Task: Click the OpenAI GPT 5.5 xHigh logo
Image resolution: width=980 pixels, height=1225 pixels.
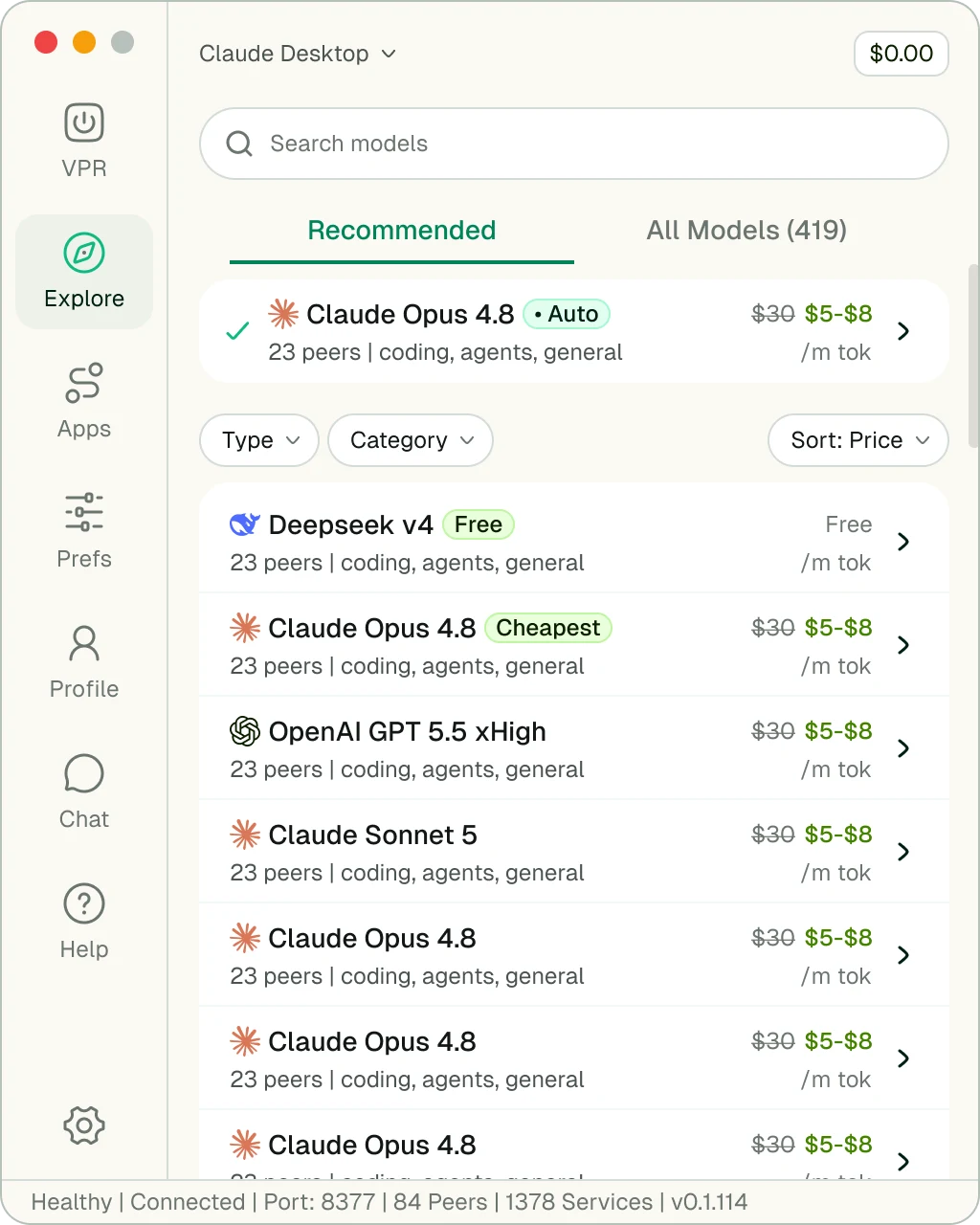Action: 245,731
